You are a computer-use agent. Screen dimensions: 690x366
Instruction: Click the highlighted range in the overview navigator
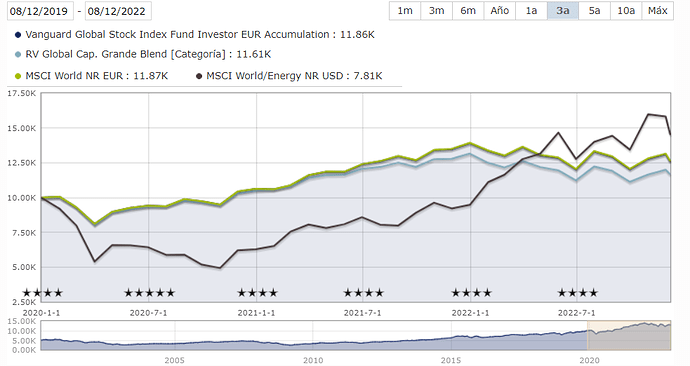pos(629,335)
